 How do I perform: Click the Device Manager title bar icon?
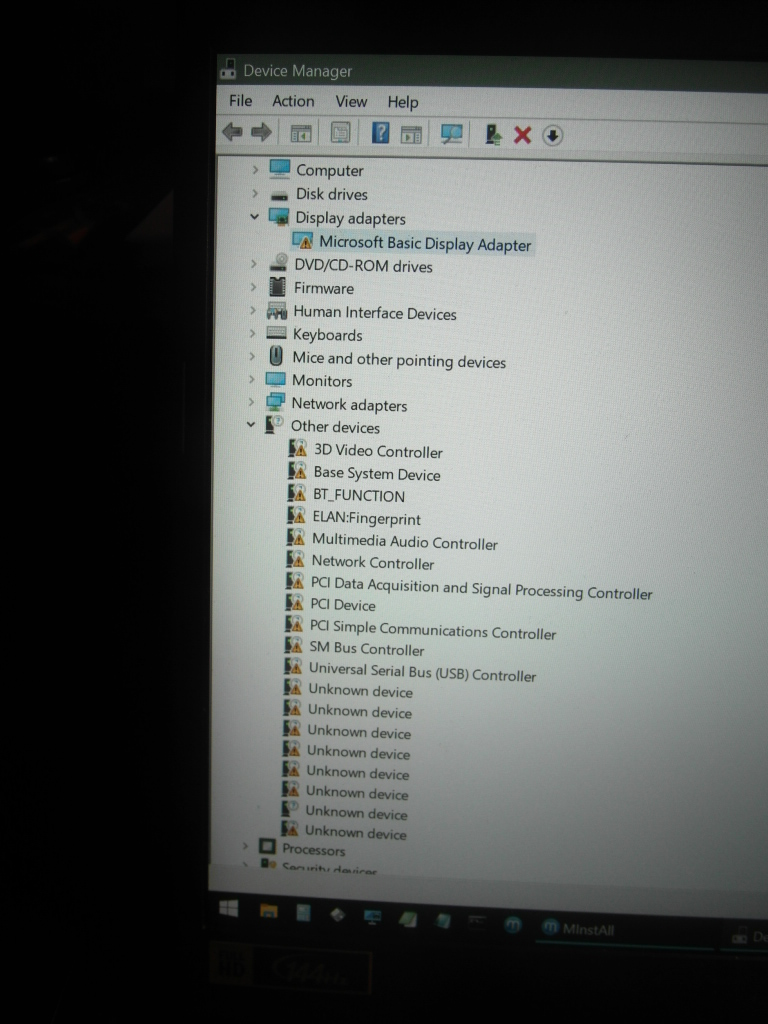coord(228,69)
